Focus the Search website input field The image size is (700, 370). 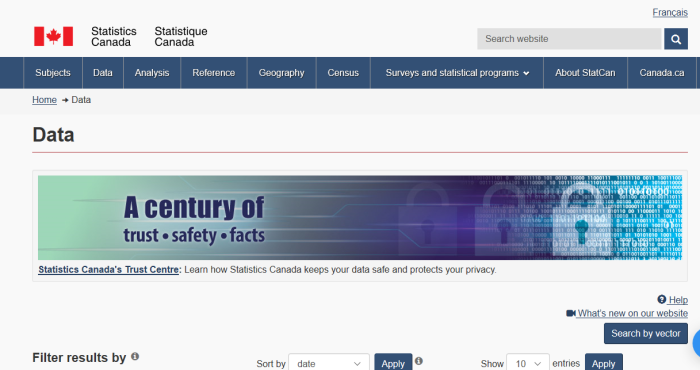click(569, 39)
